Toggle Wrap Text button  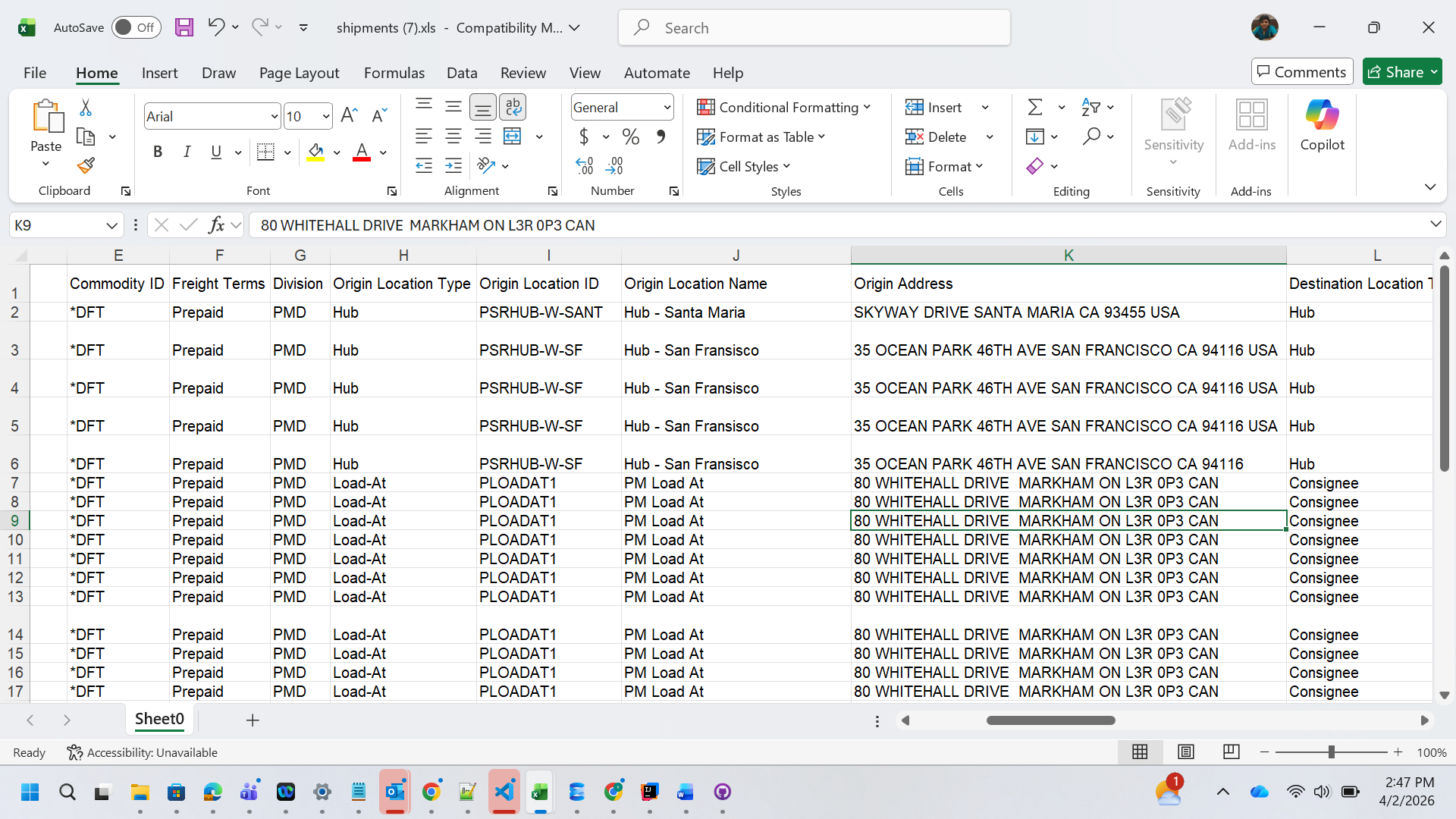pos(513,107)
